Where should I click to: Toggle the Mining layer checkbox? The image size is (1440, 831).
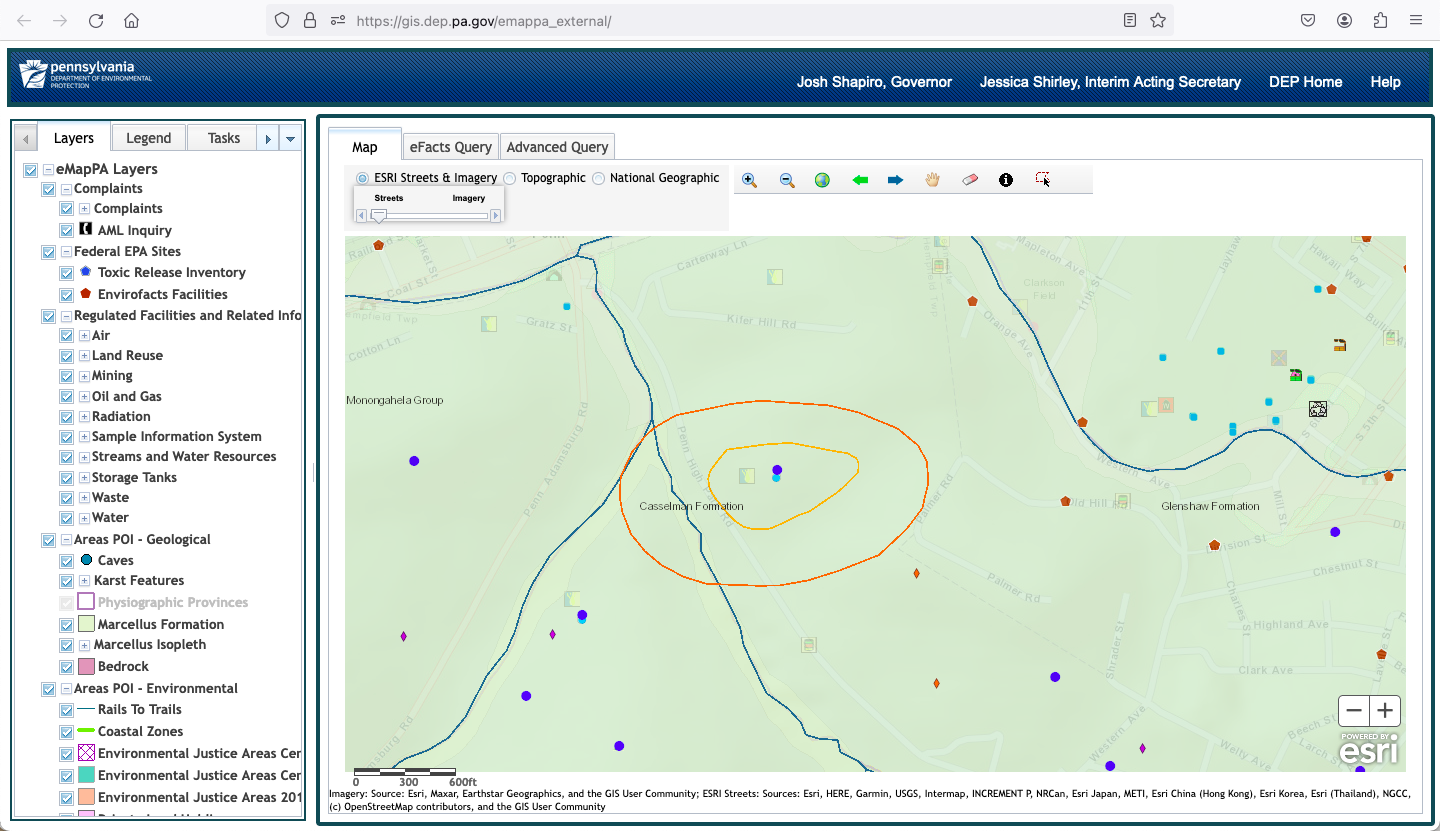[x=66, y=376]
